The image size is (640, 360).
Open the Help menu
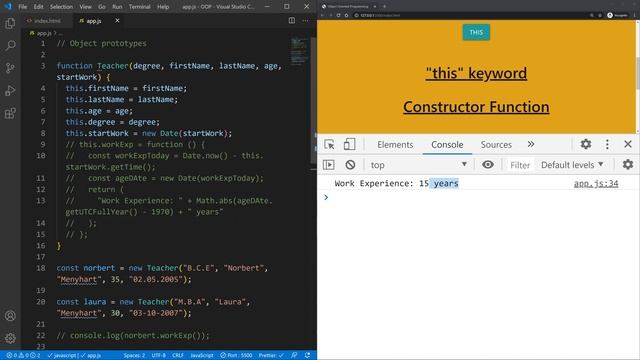pyautogui.click(x=163, y=7)
